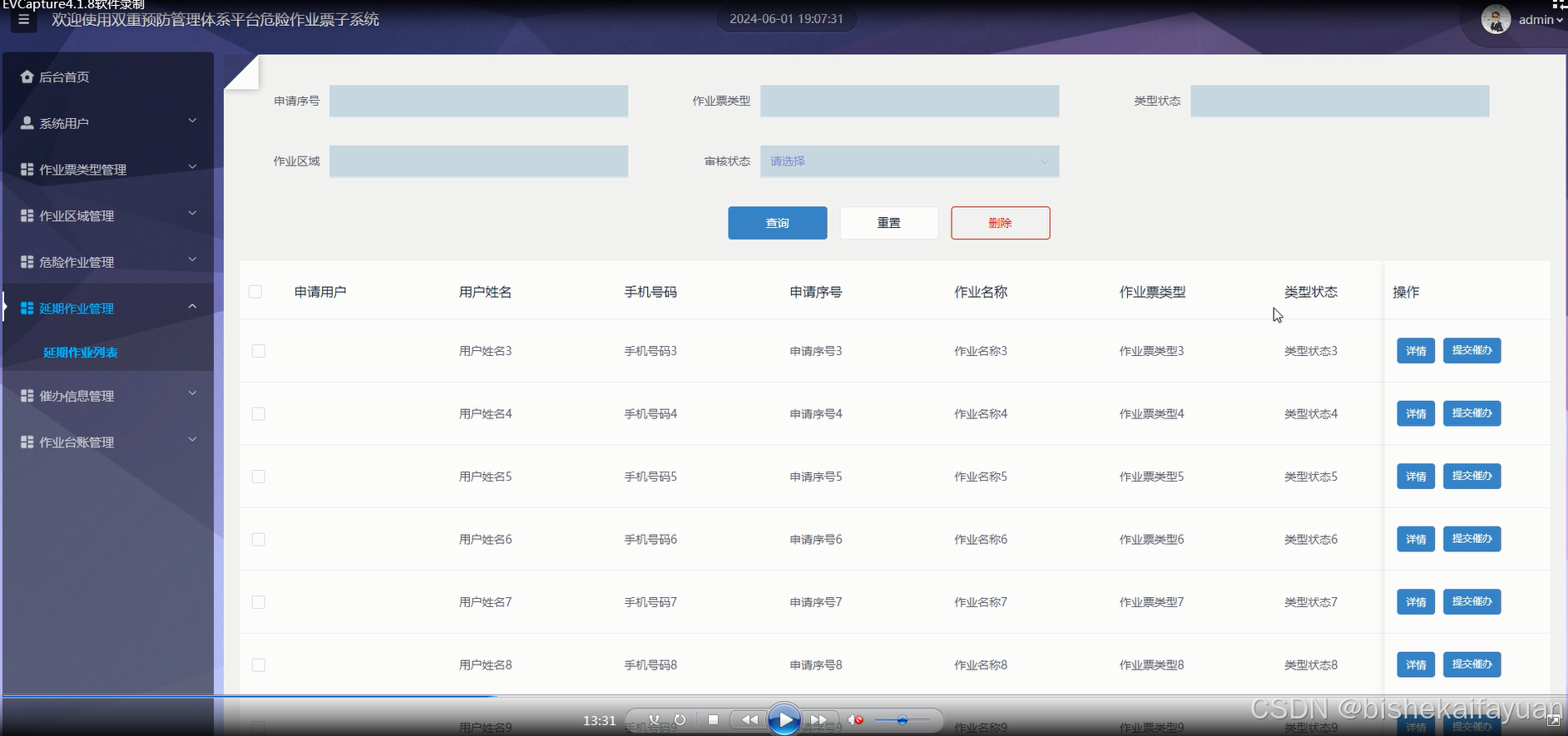Check the select-all checkbox in table header
The image size is (1568, 736).
255,292
